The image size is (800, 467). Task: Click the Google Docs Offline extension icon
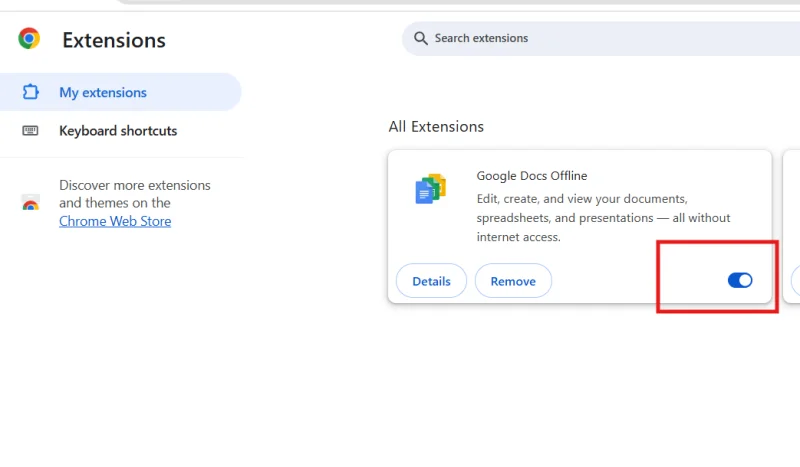(x=431, y=189)
